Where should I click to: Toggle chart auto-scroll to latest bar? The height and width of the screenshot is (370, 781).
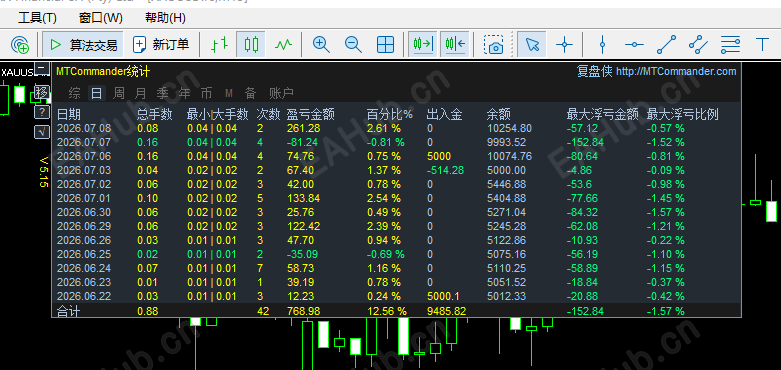(x=423, y=44)
